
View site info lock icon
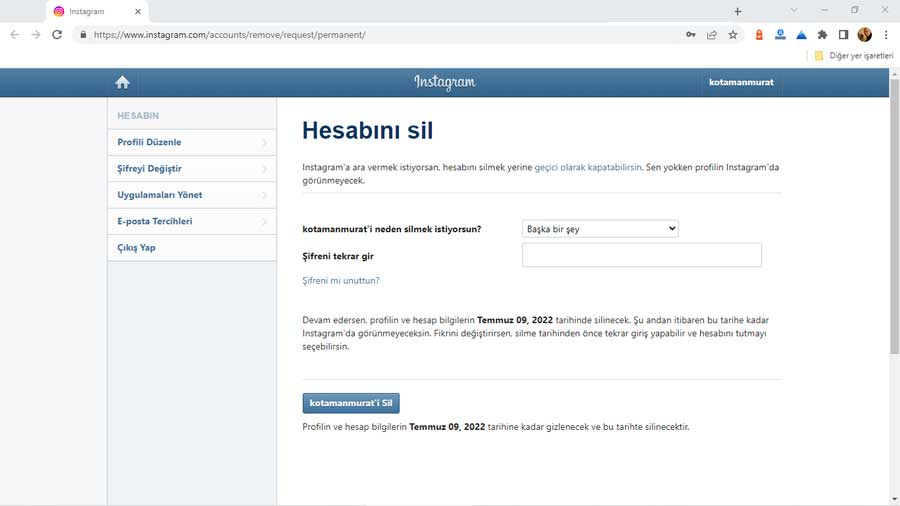(83, 34)
